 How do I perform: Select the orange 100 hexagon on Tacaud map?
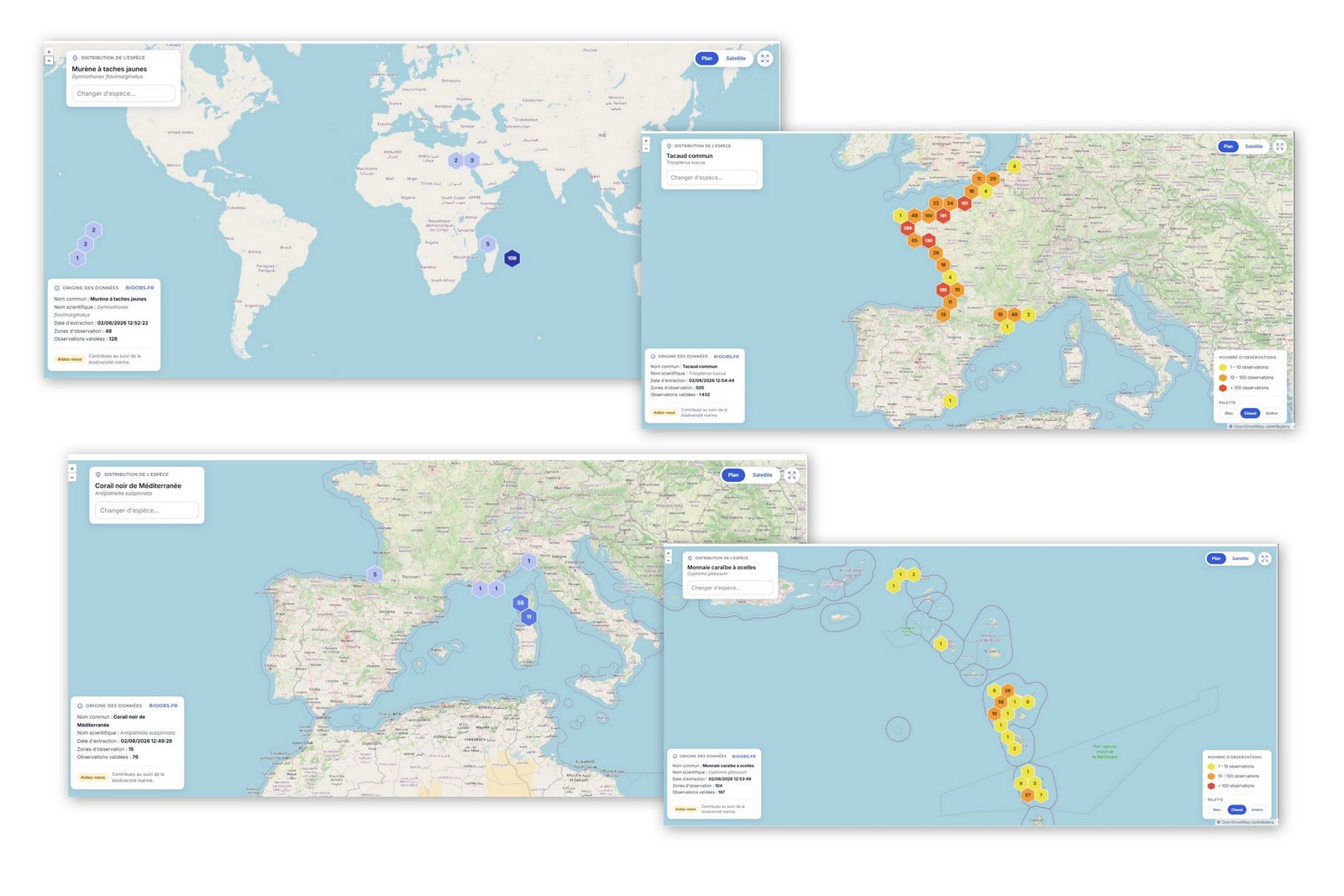(x=928, y=216)
